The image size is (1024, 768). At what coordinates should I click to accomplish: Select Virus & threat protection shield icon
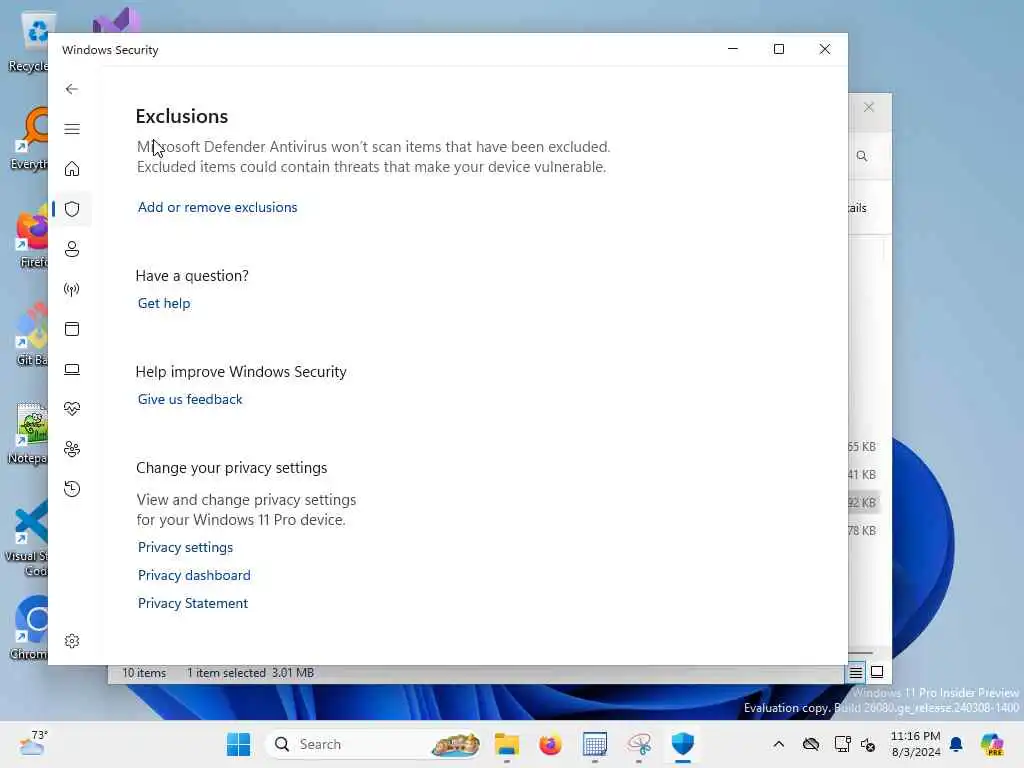72,209
